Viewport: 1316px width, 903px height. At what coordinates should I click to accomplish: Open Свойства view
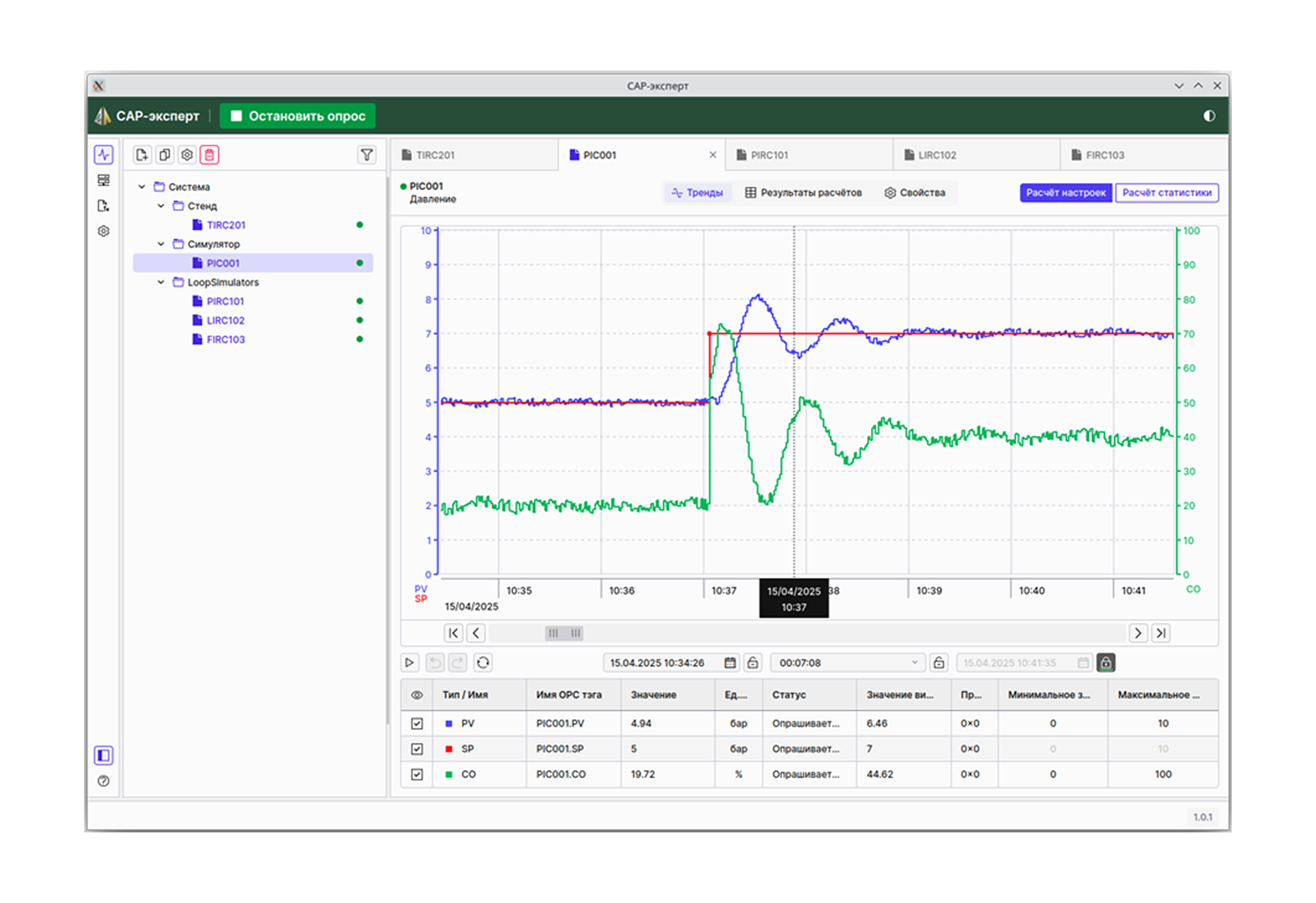coord(915,193)
